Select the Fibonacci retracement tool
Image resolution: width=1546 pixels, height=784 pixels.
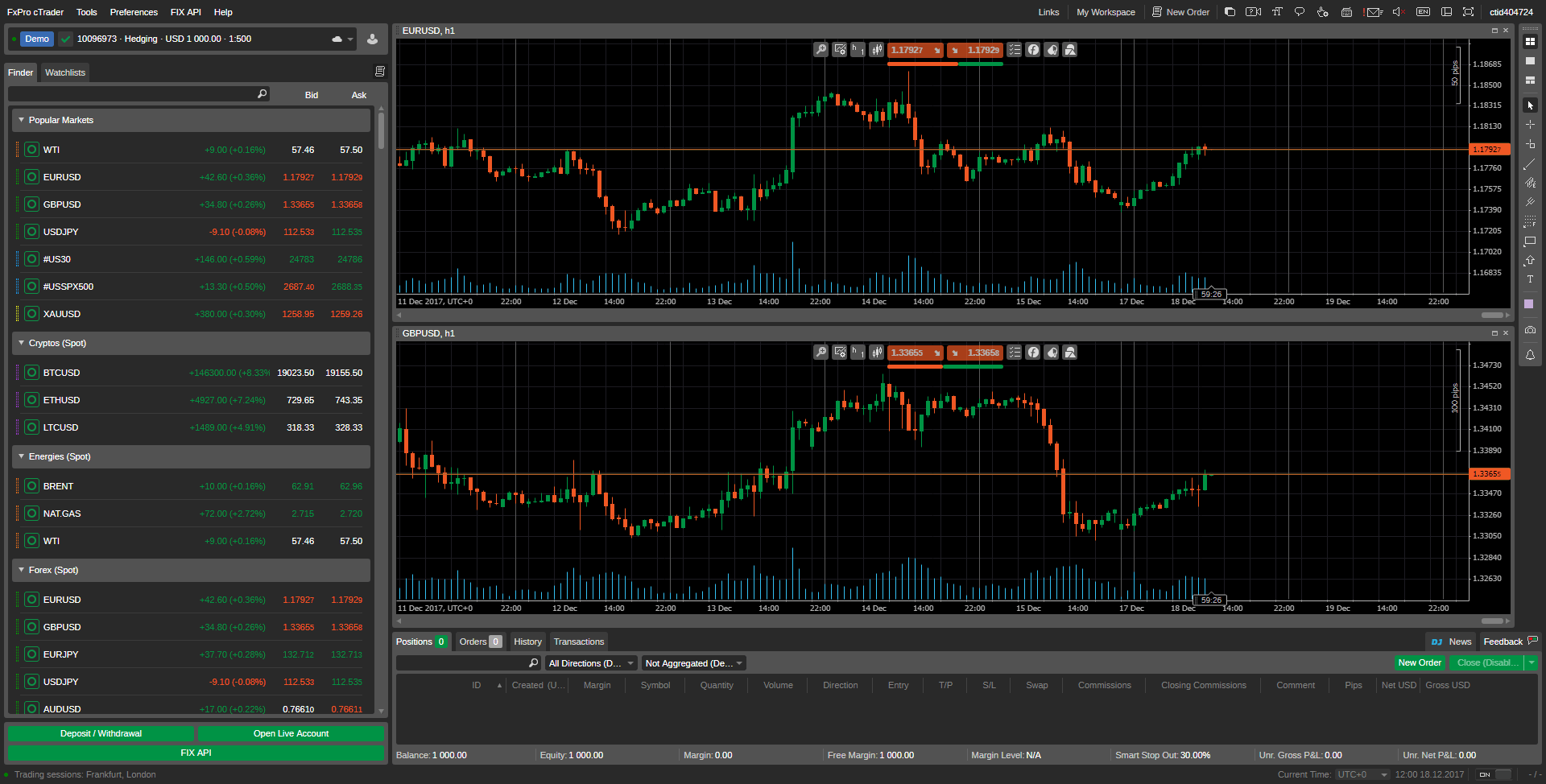(x=1530, y=221)
